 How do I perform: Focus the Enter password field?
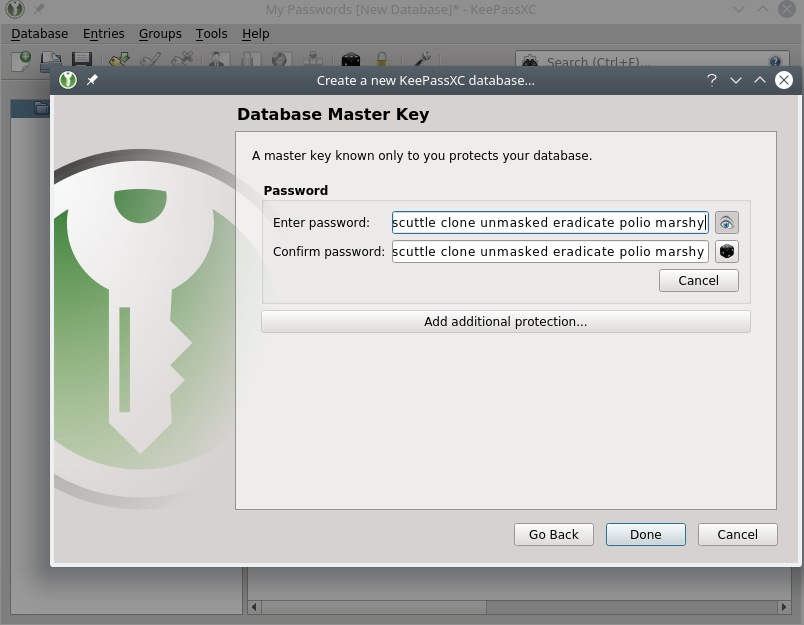click(x=550, y=223)
